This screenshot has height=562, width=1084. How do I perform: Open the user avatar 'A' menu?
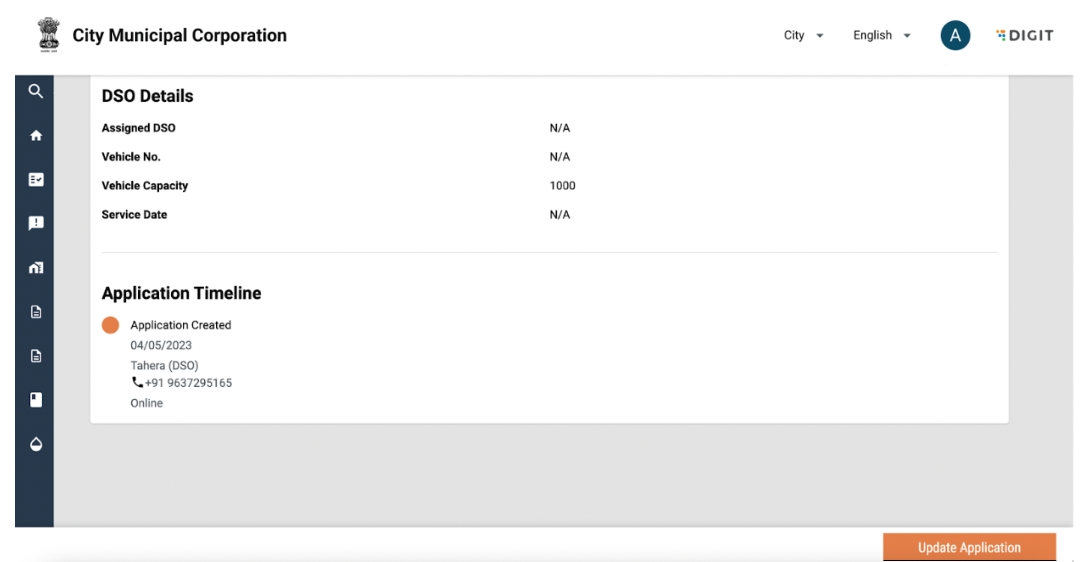tap(955, 36)
